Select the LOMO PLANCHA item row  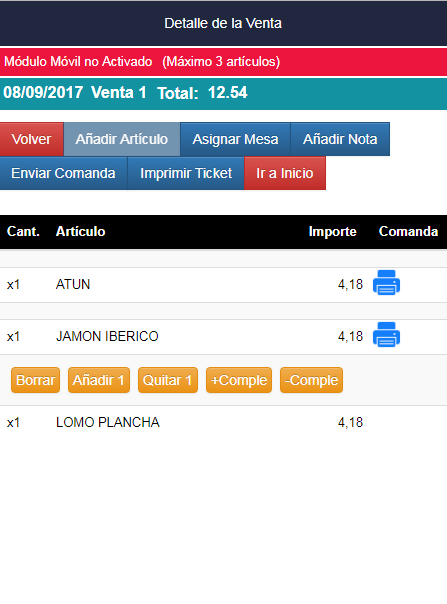click(x=224, y=423)
